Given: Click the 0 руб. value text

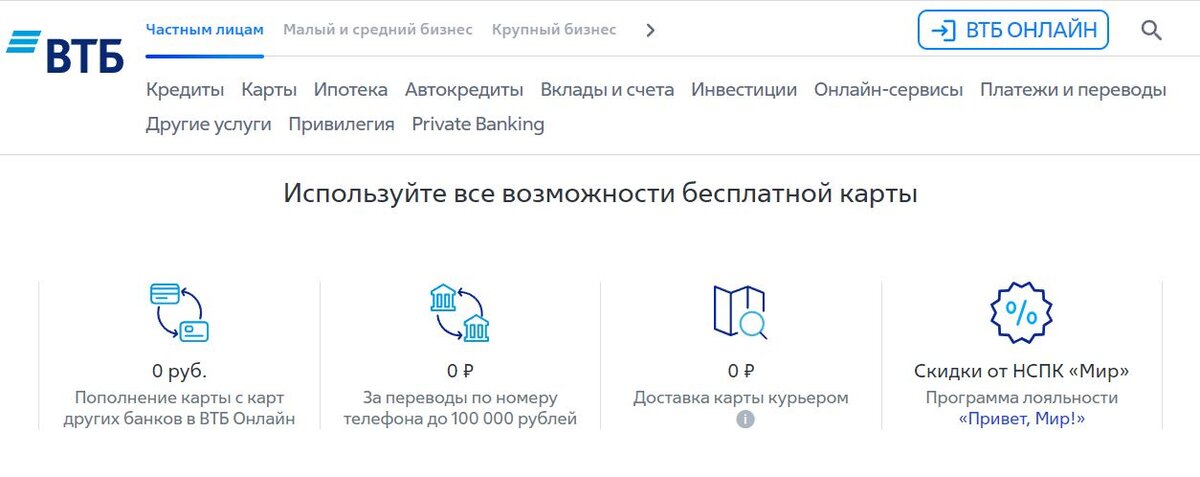Looking at the screenshot, I should pyautogui.click(x=179, y=372).
